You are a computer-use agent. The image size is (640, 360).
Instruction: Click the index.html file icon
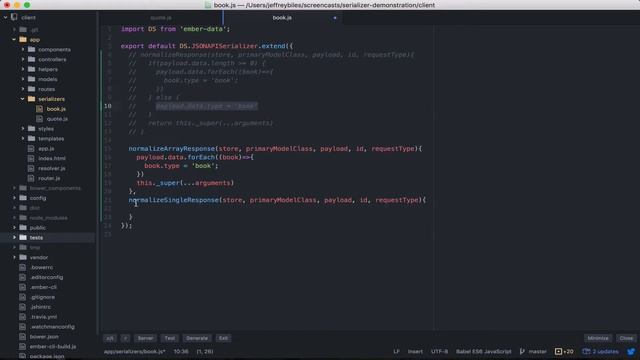point(31,158)
